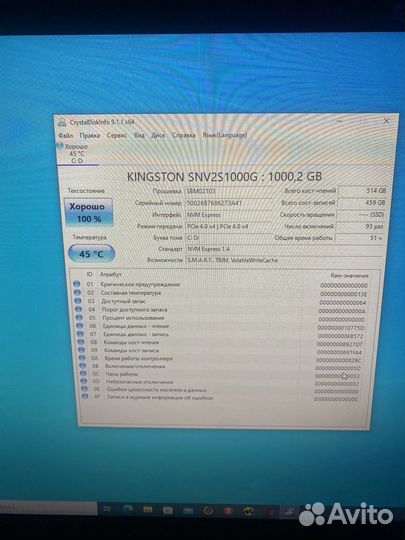This screenshot has width=405, height=540.
Task: Open the Файл menu
Action: click(65, 135)
